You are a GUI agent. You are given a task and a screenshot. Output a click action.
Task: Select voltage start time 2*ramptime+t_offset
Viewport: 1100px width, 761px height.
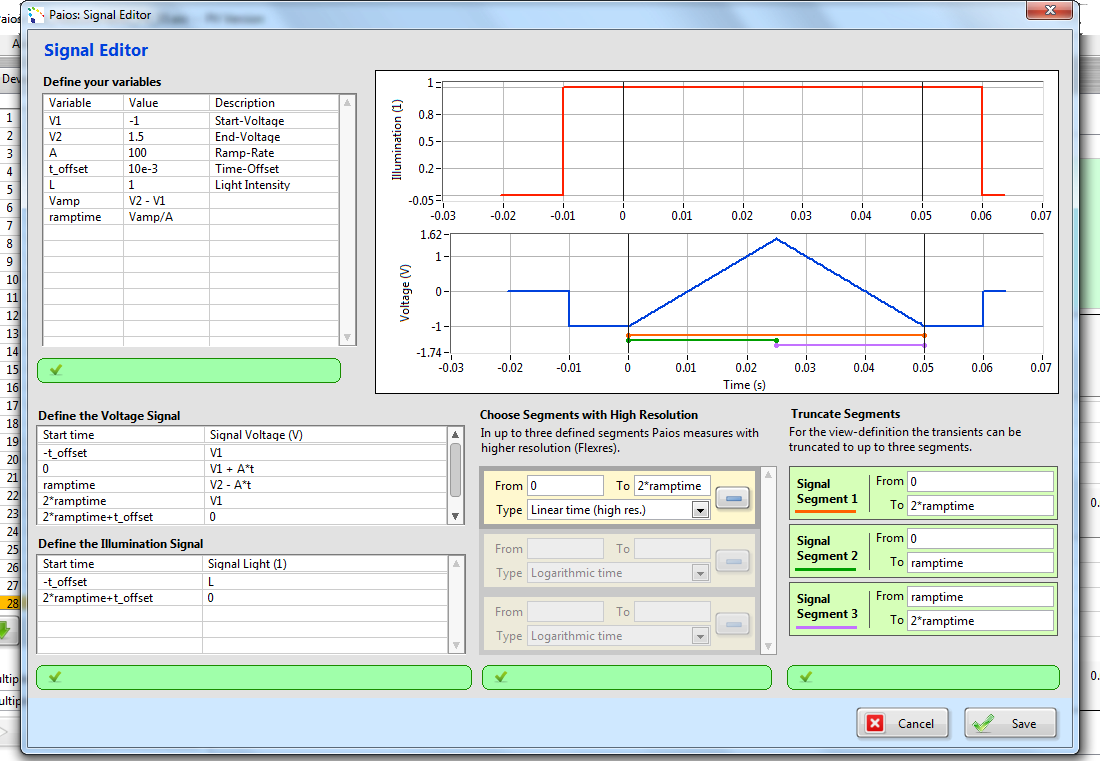[x=121, y=517]
